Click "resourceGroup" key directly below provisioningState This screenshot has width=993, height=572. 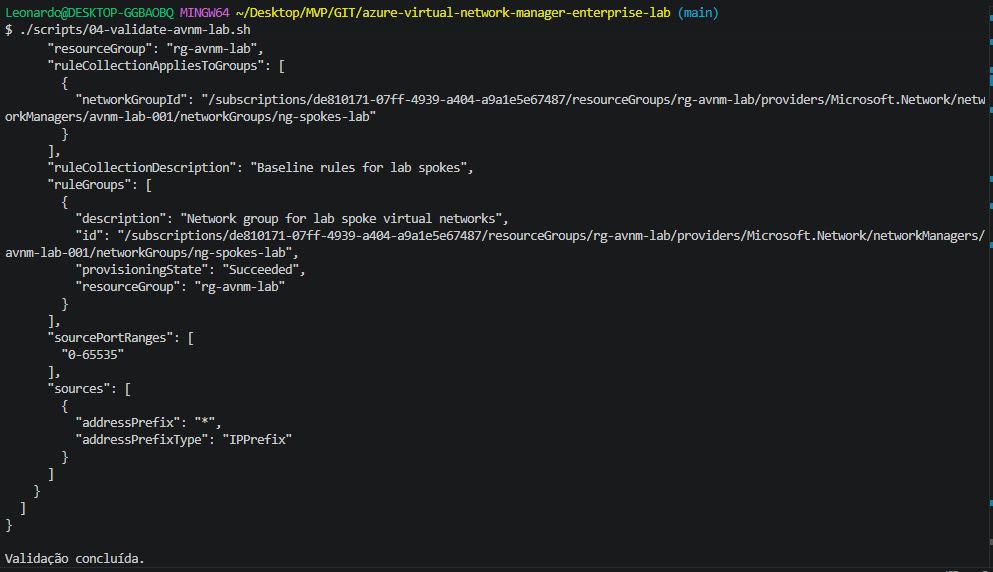point(128,287)
